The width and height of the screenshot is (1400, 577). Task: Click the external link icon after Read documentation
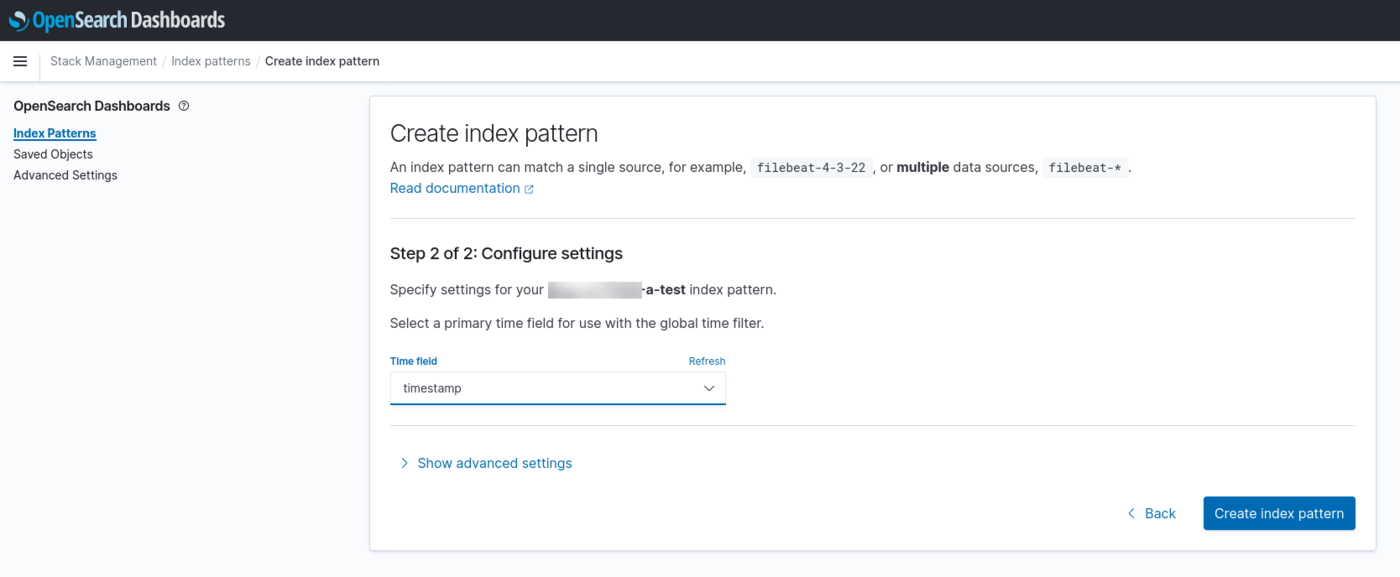[x=529, y=189]
